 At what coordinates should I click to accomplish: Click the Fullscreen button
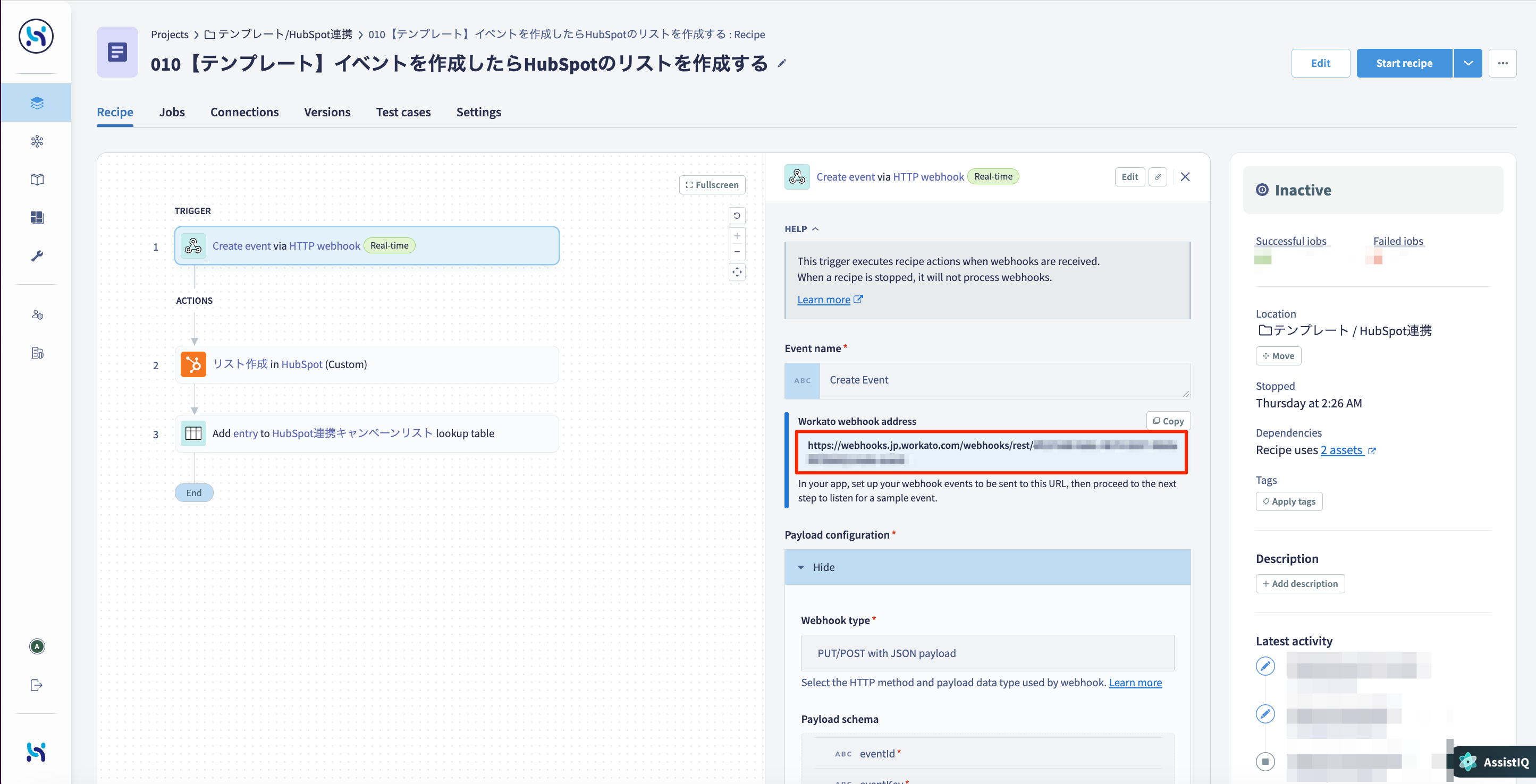coord(712,185)
